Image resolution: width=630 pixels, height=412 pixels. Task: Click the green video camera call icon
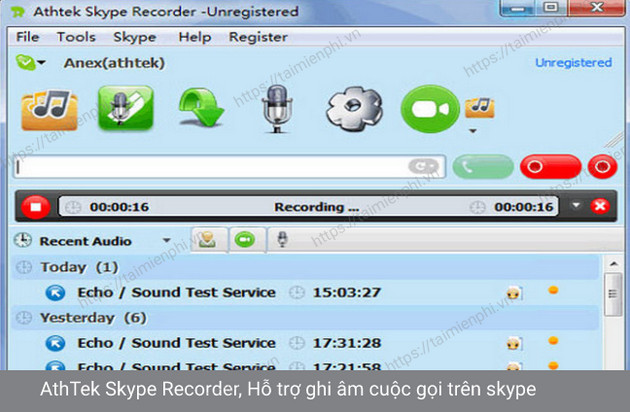pyautogui.click(x=430, y=109)
